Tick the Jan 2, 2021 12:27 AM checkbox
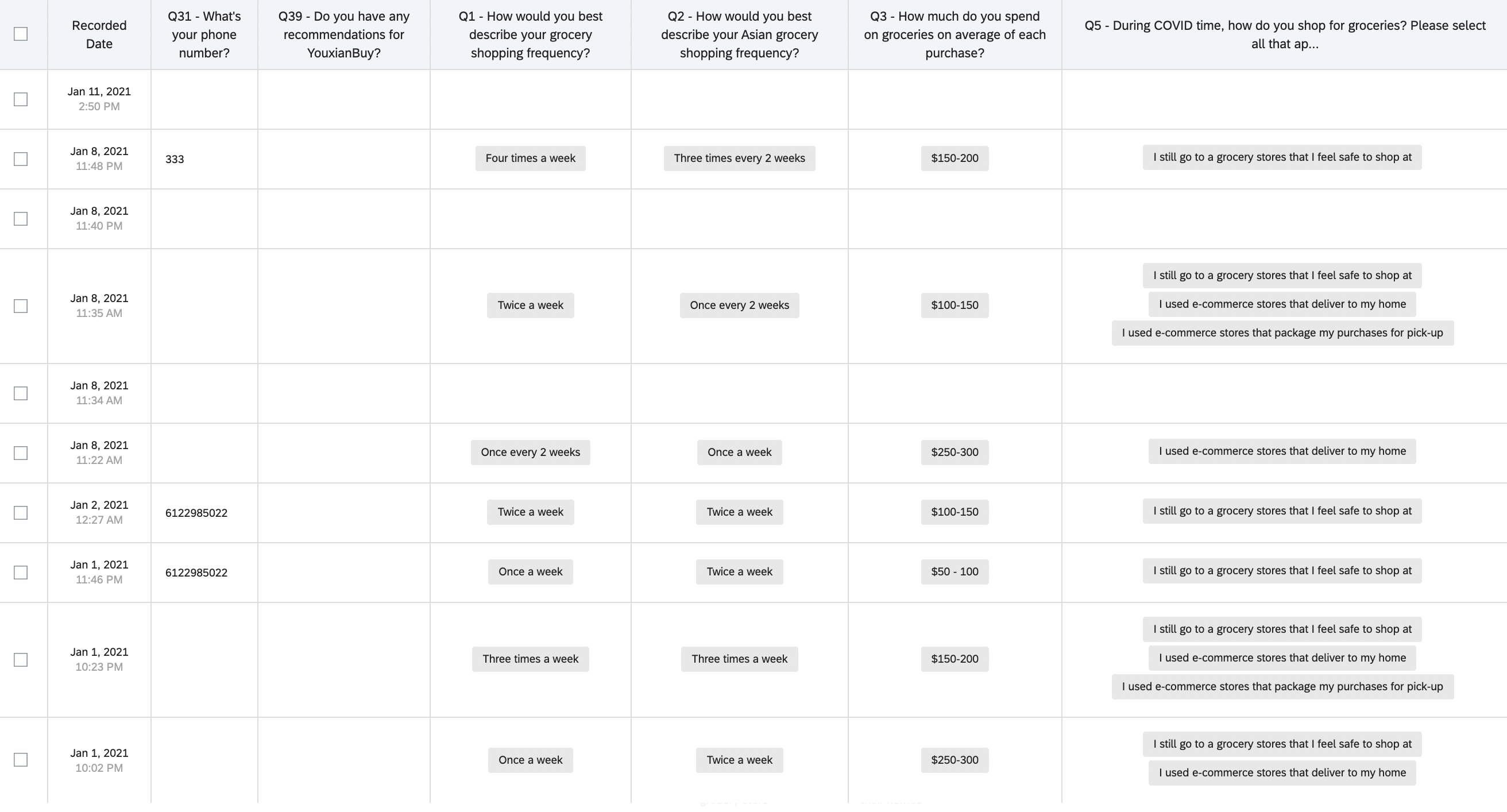This screenshot has height=812, width=1507. [21, 512]
